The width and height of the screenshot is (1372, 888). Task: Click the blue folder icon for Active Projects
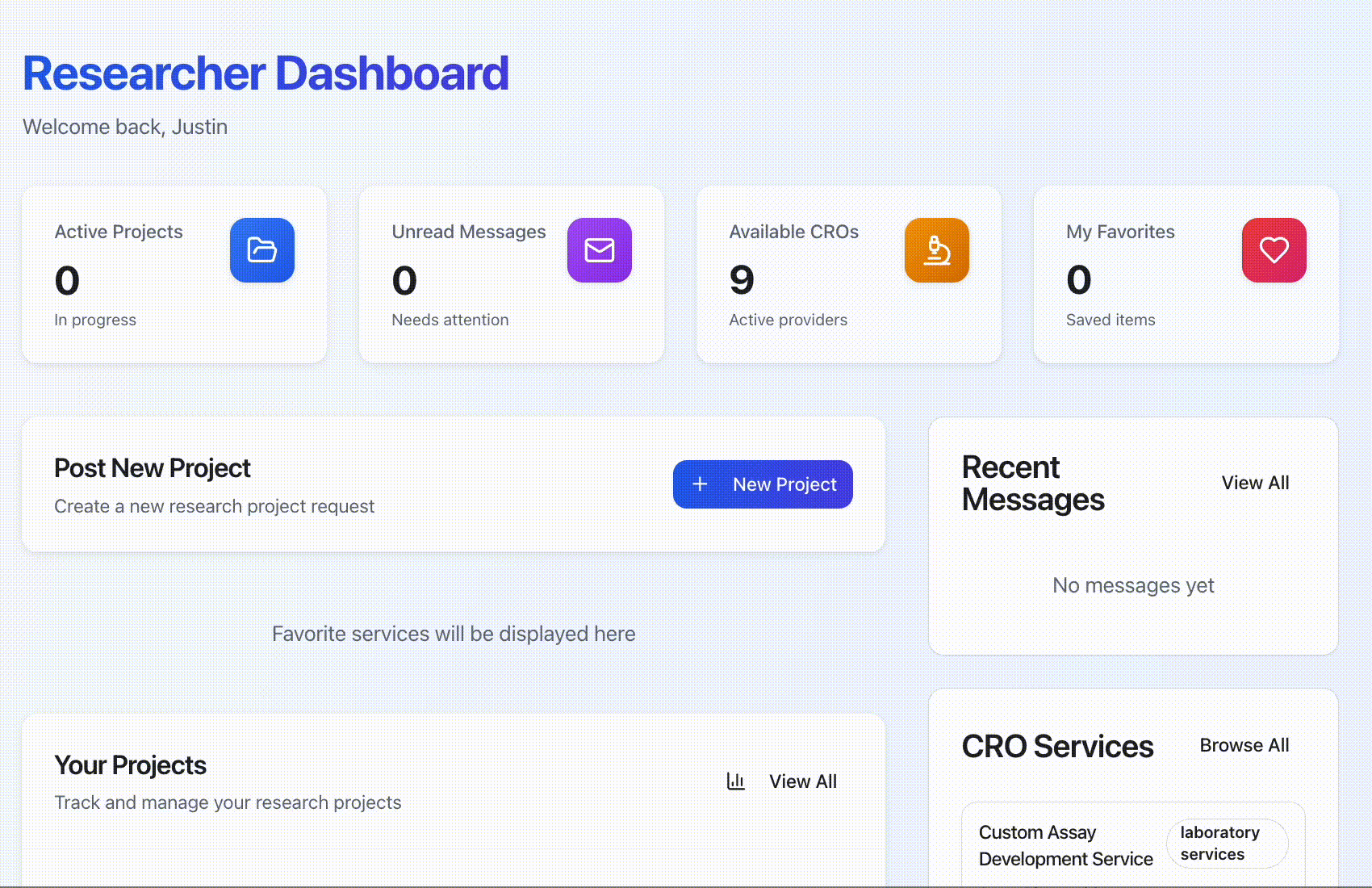(262, 250)
